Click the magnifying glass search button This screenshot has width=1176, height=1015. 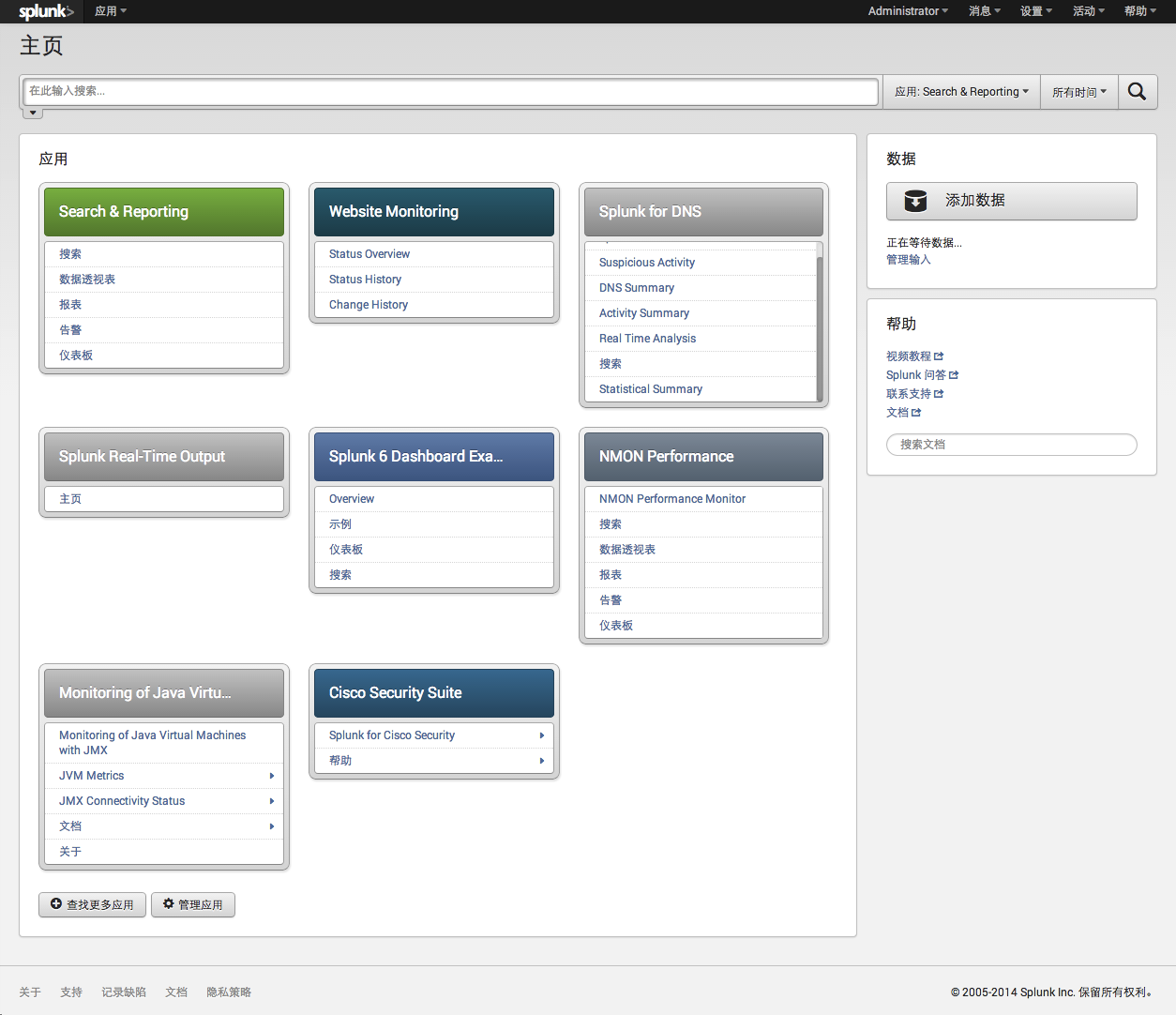pyautogui.click(x=1137, y=92)
